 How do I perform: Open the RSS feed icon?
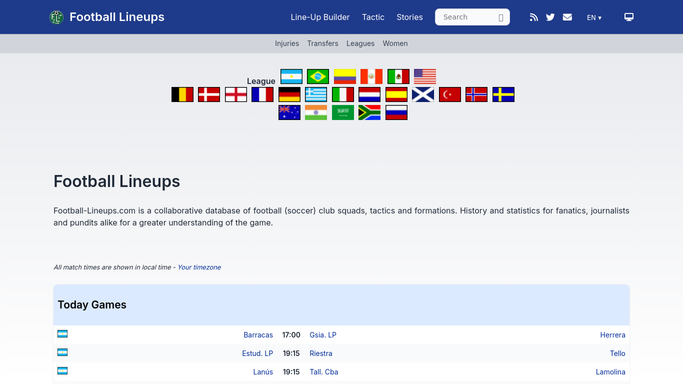point(534,17)
